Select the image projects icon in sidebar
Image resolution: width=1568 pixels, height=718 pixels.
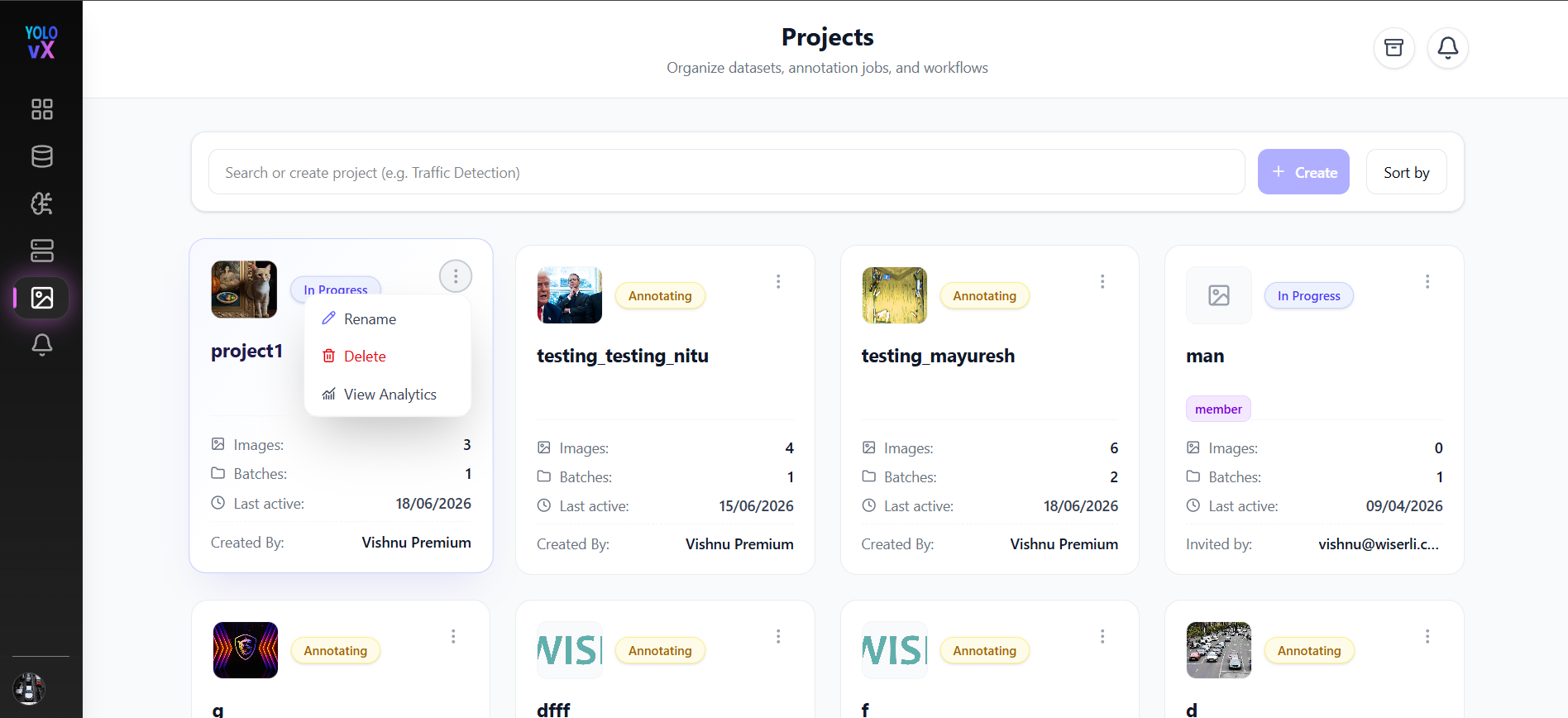click(x=41, y=298)
